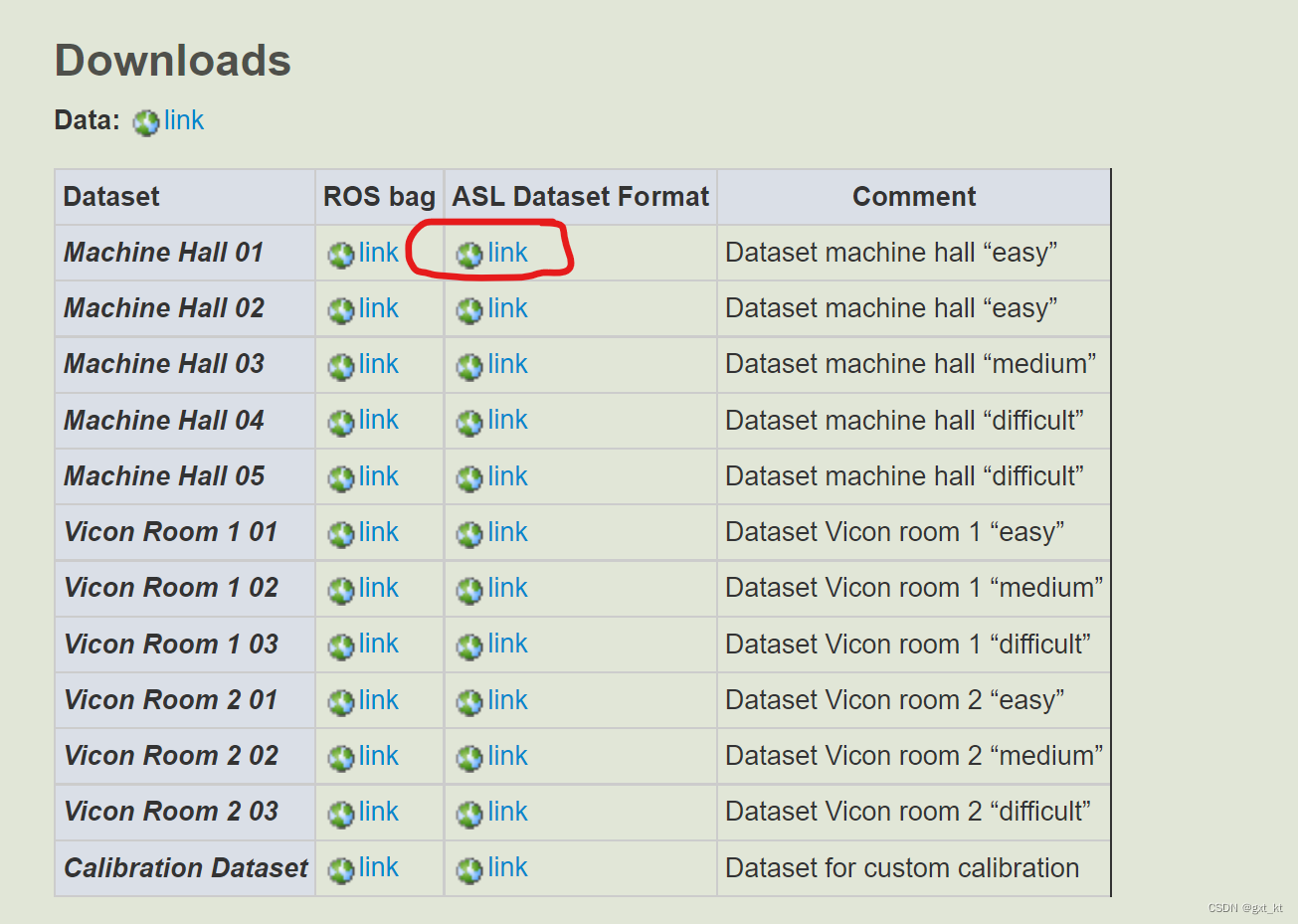Click ROS bag globe icon in Vicon Room 1 03 row
This screenshot has width=1298, height=924.
341,647
